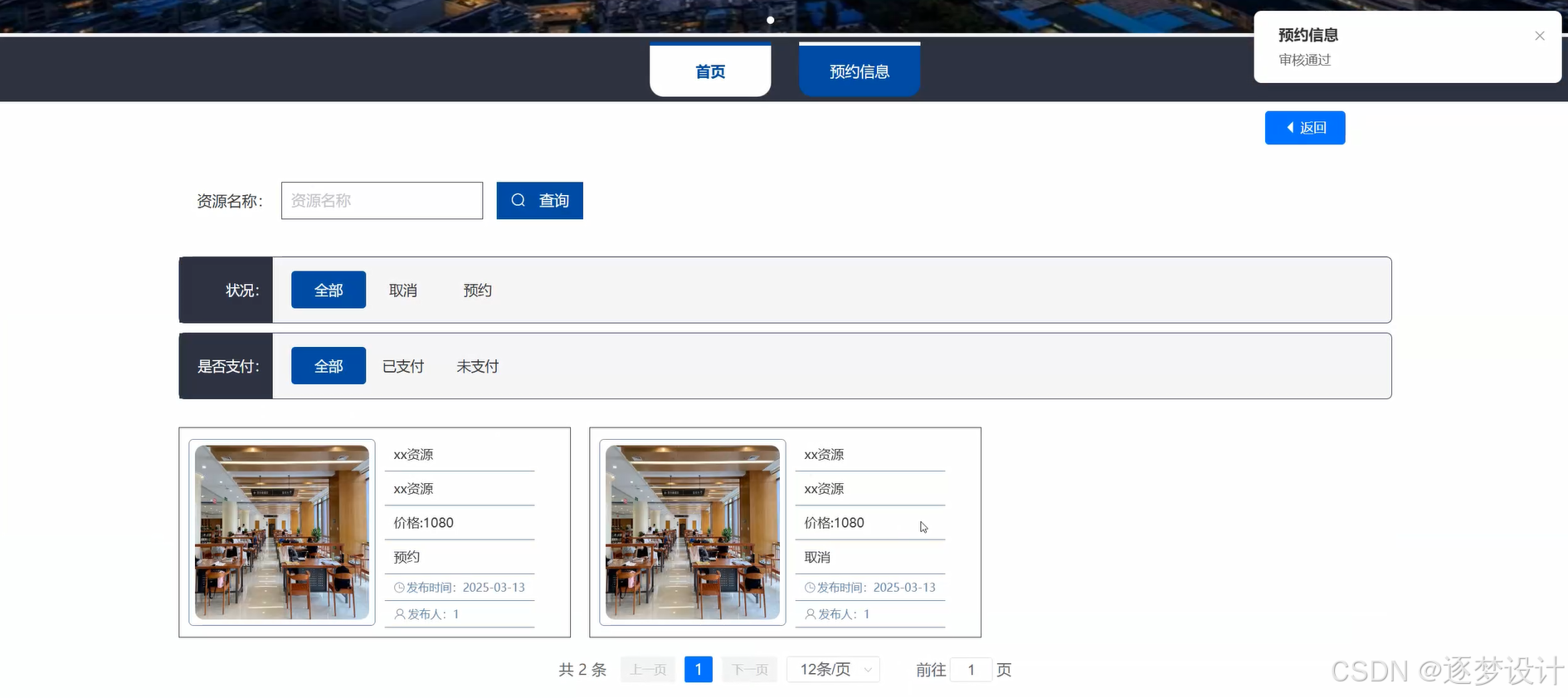
Task: Select 全部 in the 是否支付 filter
Action: [329, 366]
